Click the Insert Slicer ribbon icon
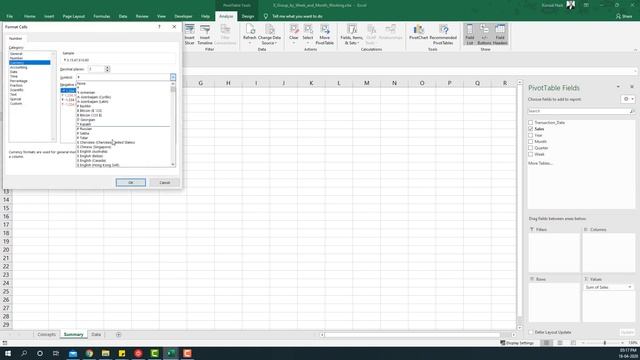Screen dimensions: 640x360 coord(189,34)
